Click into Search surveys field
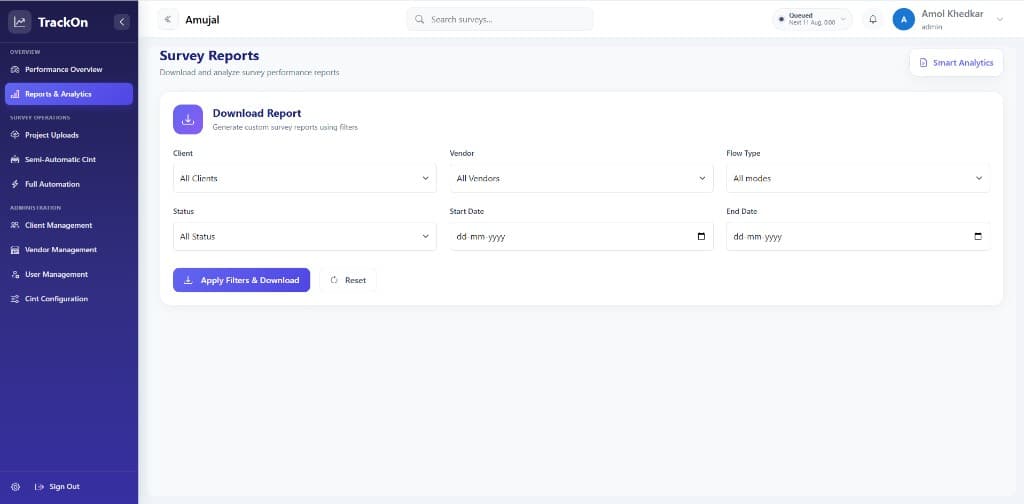 pyautogui.click(x=500, y=20)
